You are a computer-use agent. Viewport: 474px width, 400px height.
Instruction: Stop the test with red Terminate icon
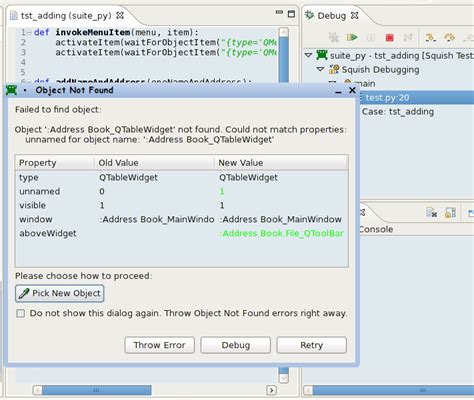tap(389, 38)
